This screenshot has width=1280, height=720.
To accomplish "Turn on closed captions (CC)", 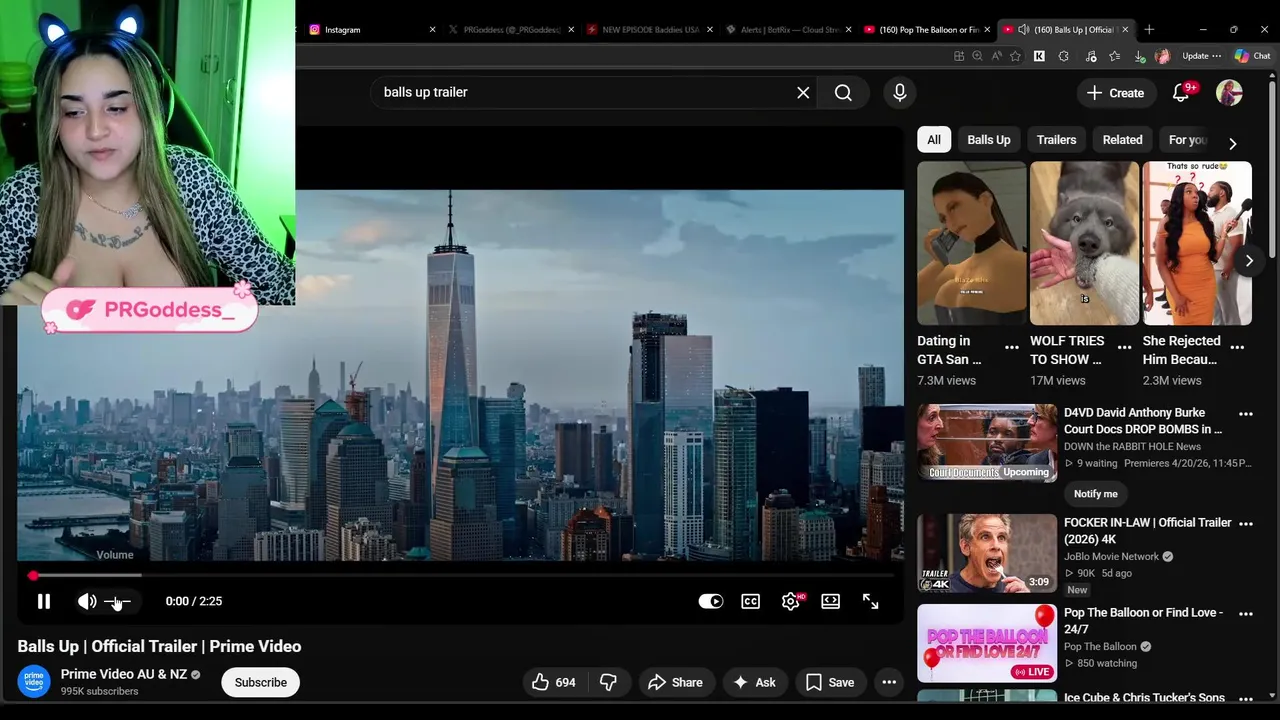I will pyautogui.click(x=750, y=601).
